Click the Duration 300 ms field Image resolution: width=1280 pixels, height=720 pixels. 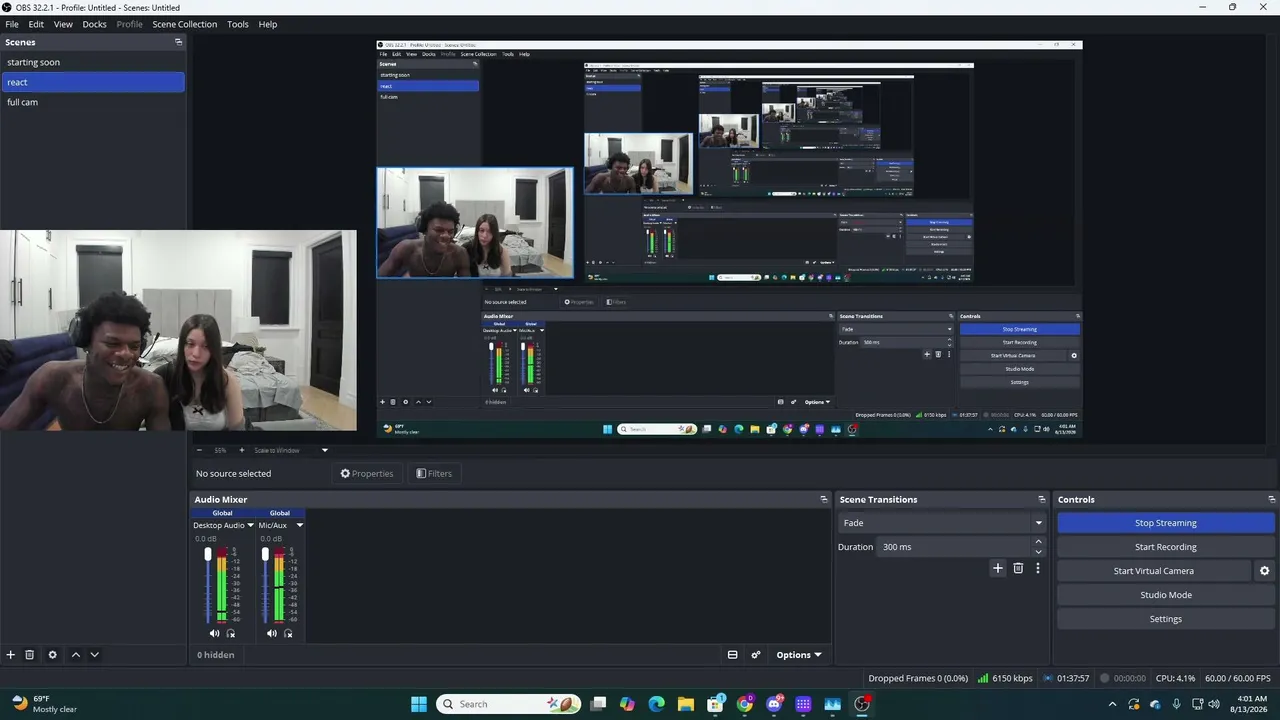(x=954, y=547)
